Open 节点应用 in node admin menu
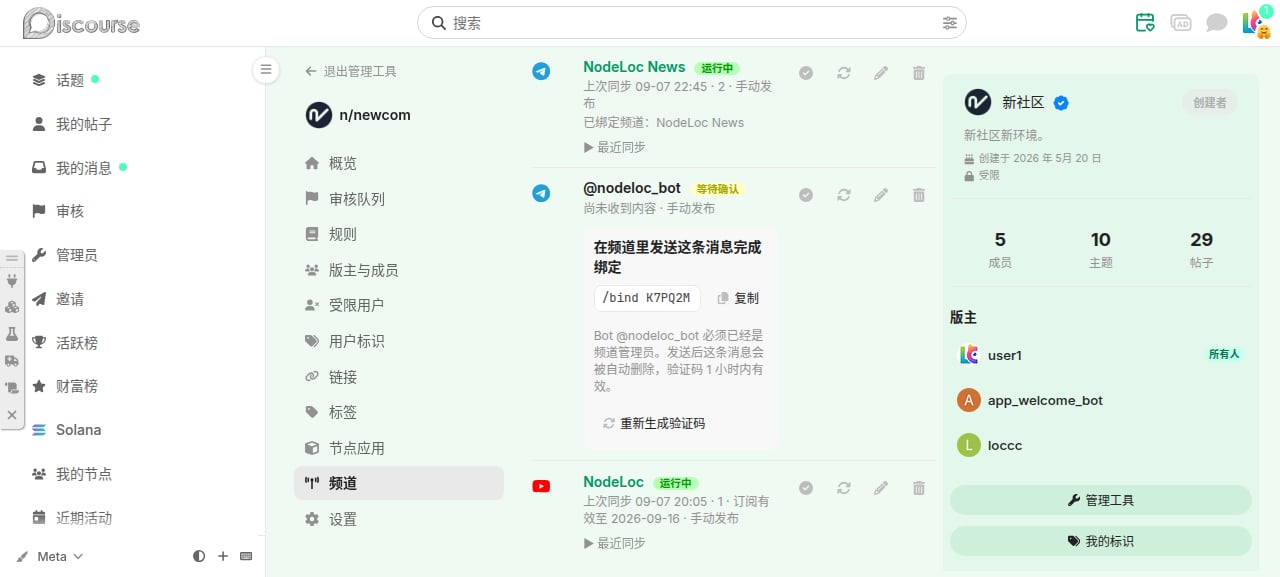 (x=399, y=448)
